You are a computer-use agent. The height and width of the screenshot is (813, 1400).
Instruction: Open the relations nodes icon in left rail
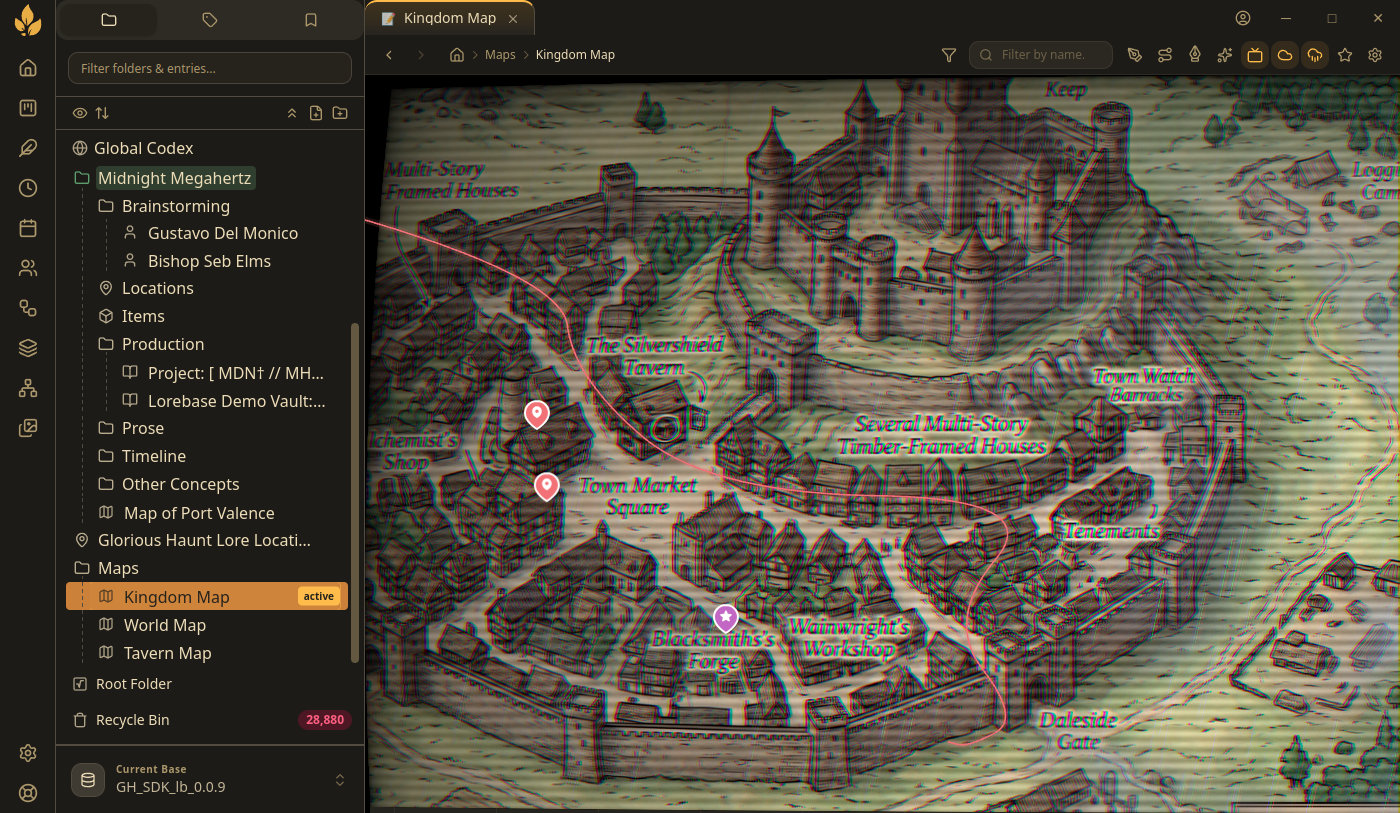tap(28, 308)
